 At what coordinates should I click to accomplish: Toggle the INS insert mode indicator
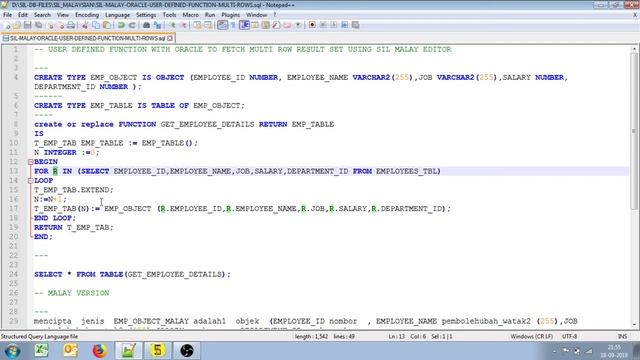click(622, 337)
